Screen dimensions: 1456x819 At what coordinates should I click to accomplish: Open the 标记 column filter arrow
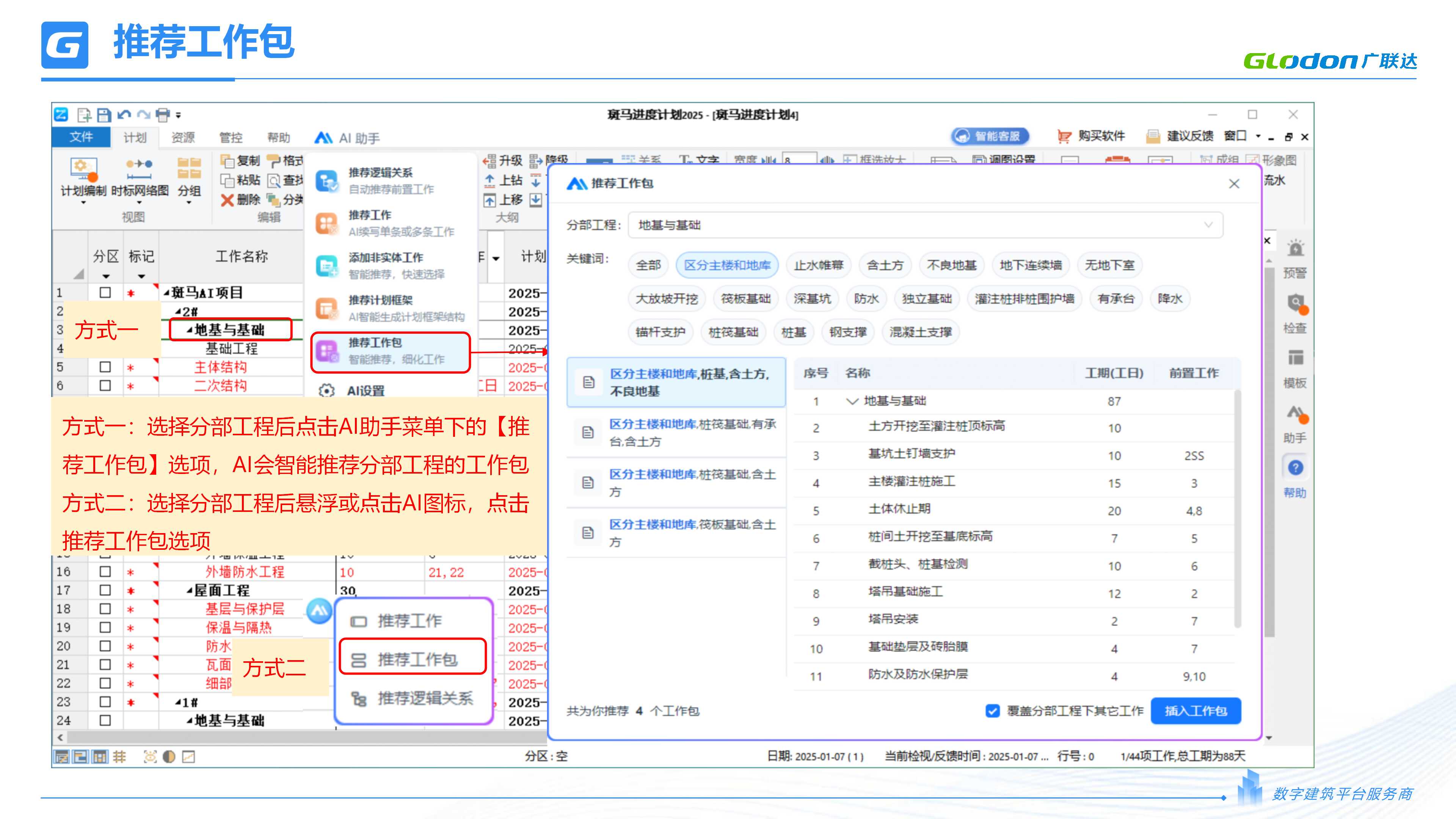141,276
